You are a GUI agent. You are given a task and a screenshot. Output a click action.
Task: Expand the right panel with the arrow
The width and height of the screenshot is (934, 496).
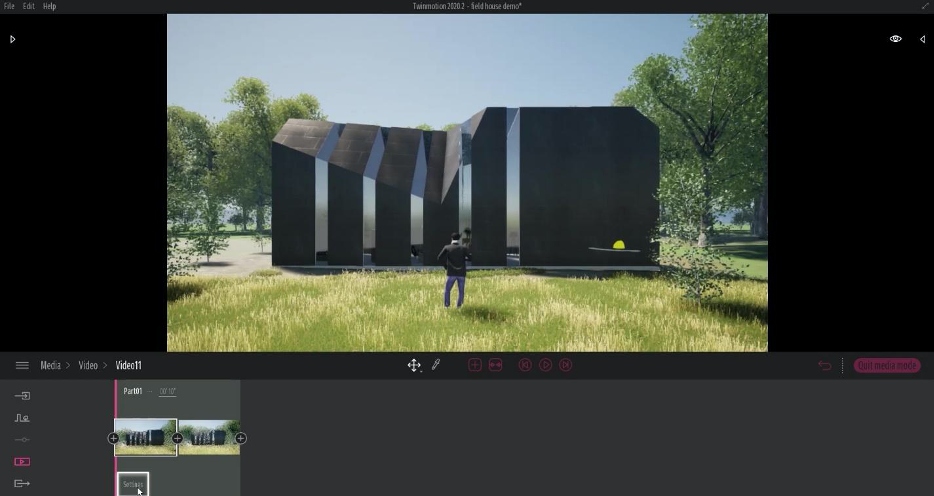(922, 39)
